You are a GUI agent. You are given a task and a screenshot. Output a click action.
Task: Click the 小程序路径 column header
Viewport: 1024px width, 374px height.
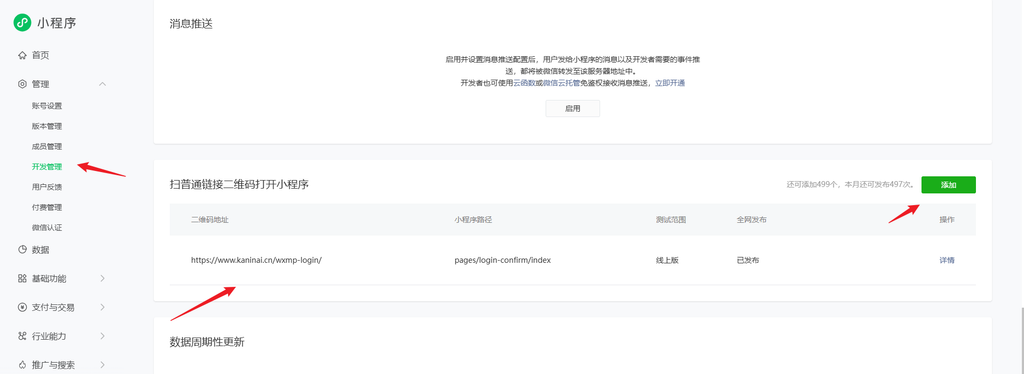point(473,219)
